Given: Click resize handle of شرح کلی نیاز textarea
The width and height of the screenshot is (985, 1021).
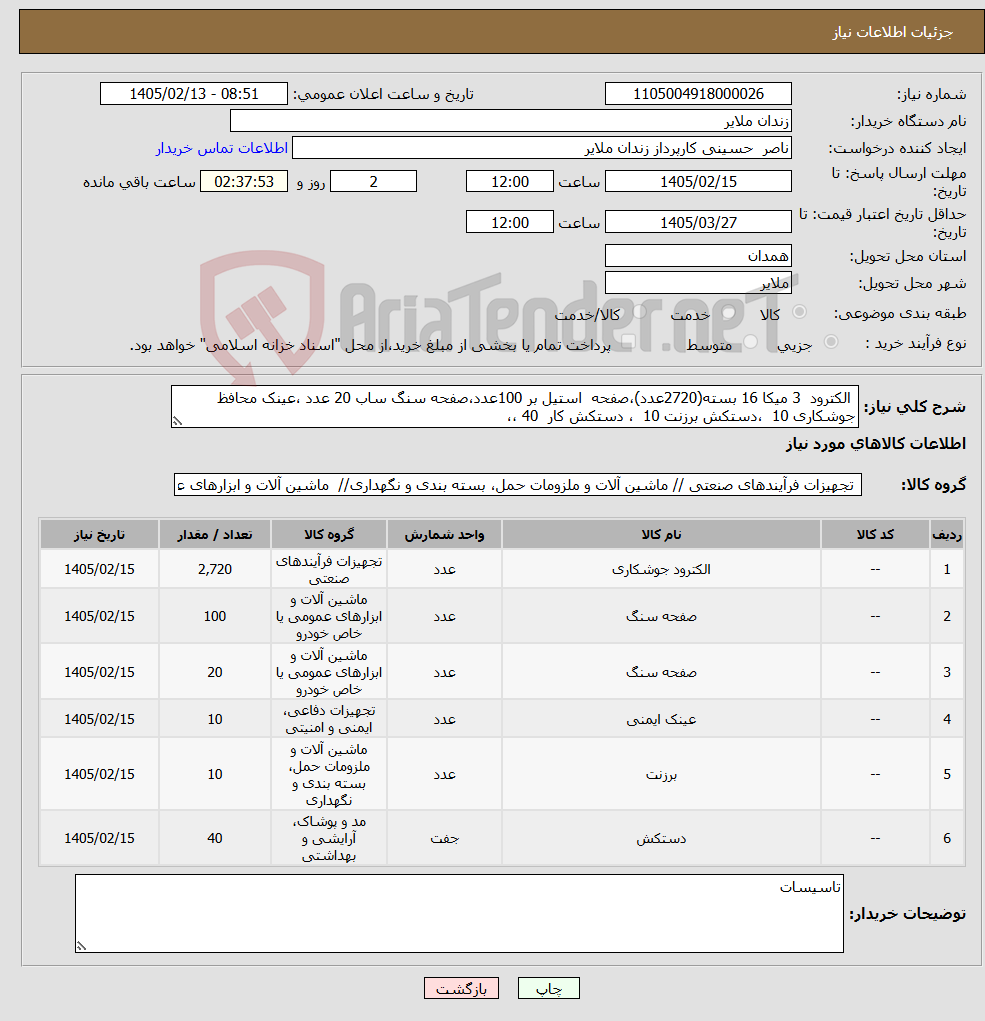Looking at the screenshot, I should pyautogui.click(x=177, y=421).
